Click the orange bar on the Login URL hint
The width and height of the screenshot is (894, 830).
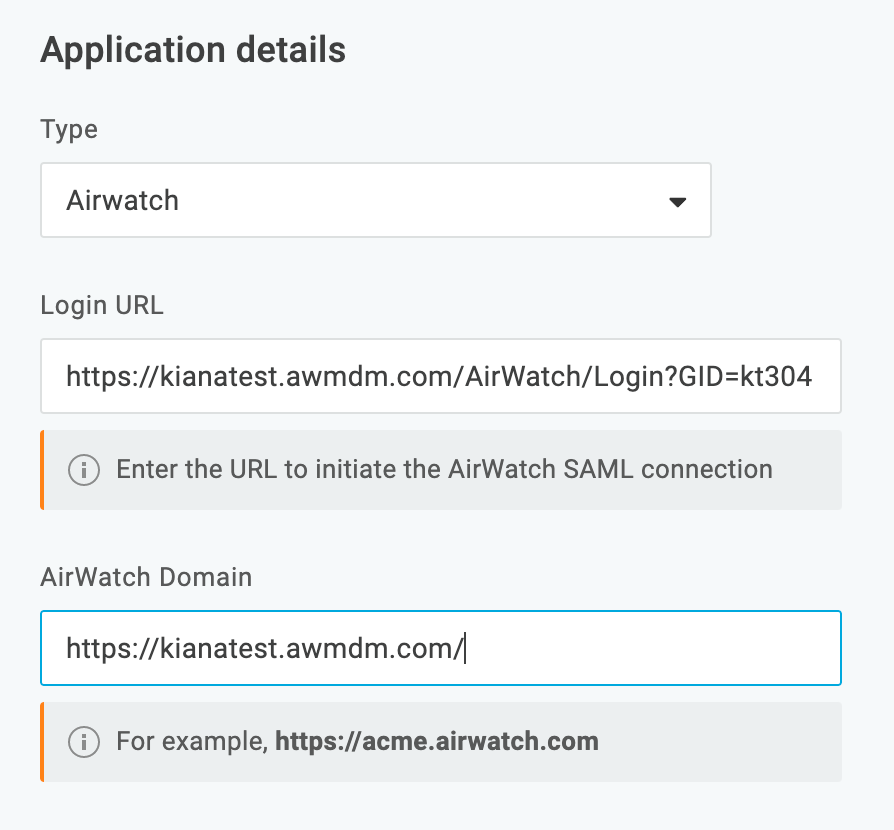pos(42,470)
